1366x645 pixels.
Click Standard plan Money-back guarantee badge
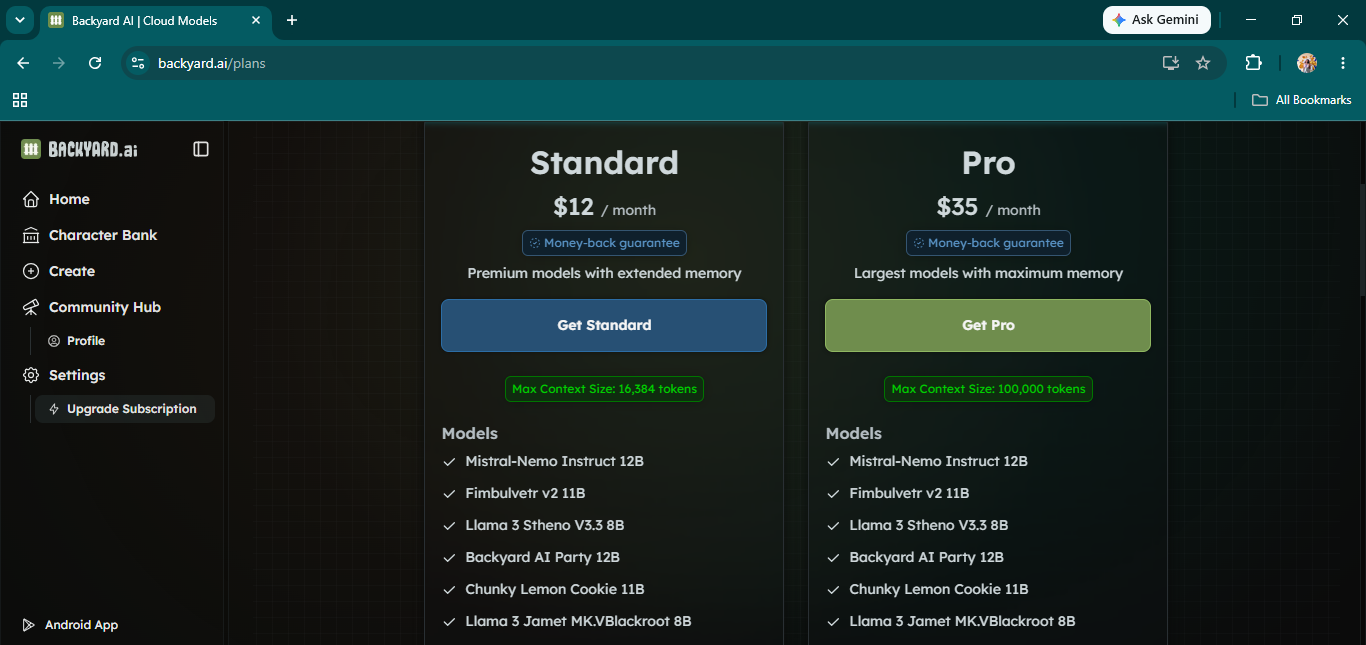pyautogui.click(x=604, y=243)
